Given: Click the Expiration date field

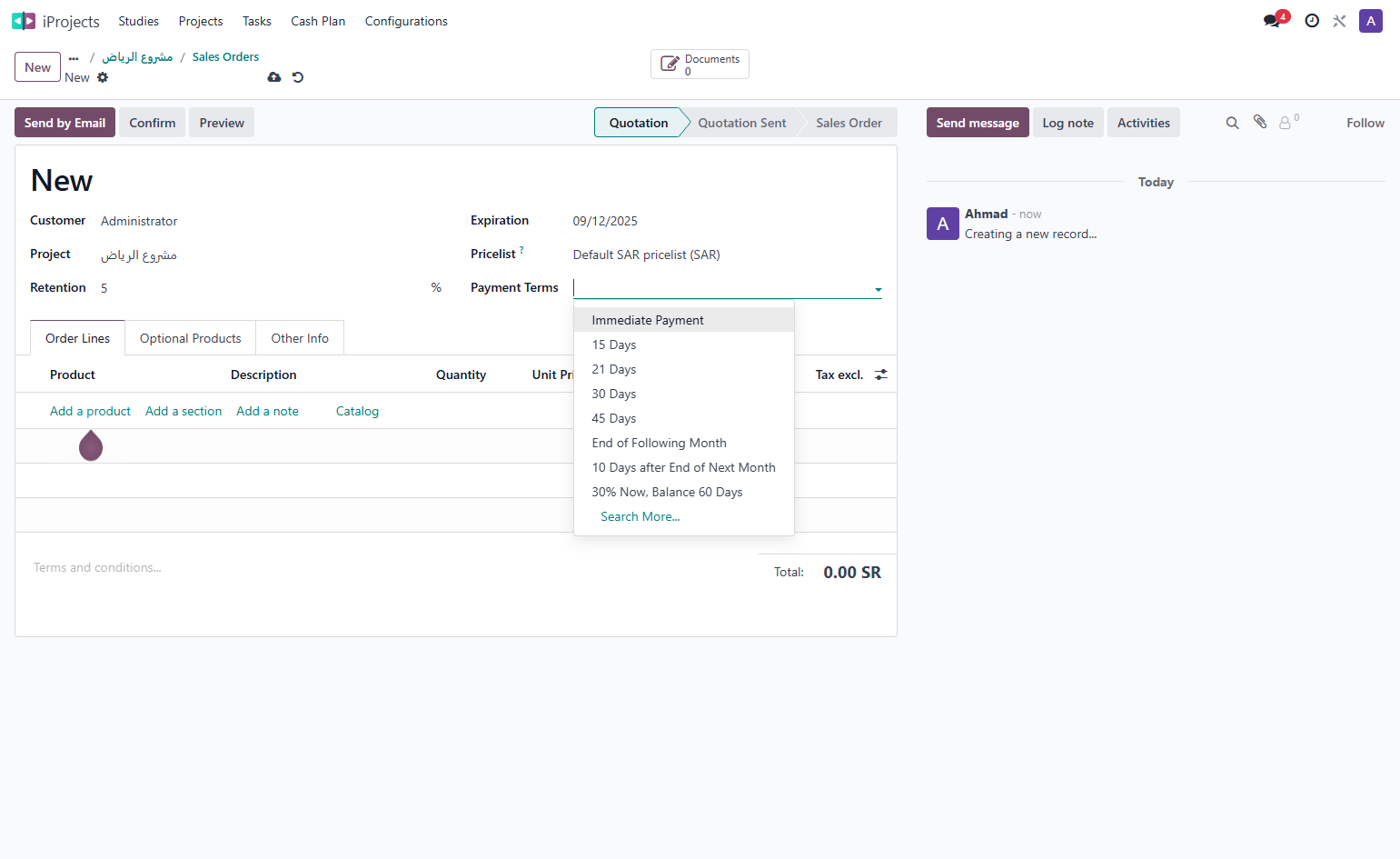Looking at the screenshot, I should point(727,221).
